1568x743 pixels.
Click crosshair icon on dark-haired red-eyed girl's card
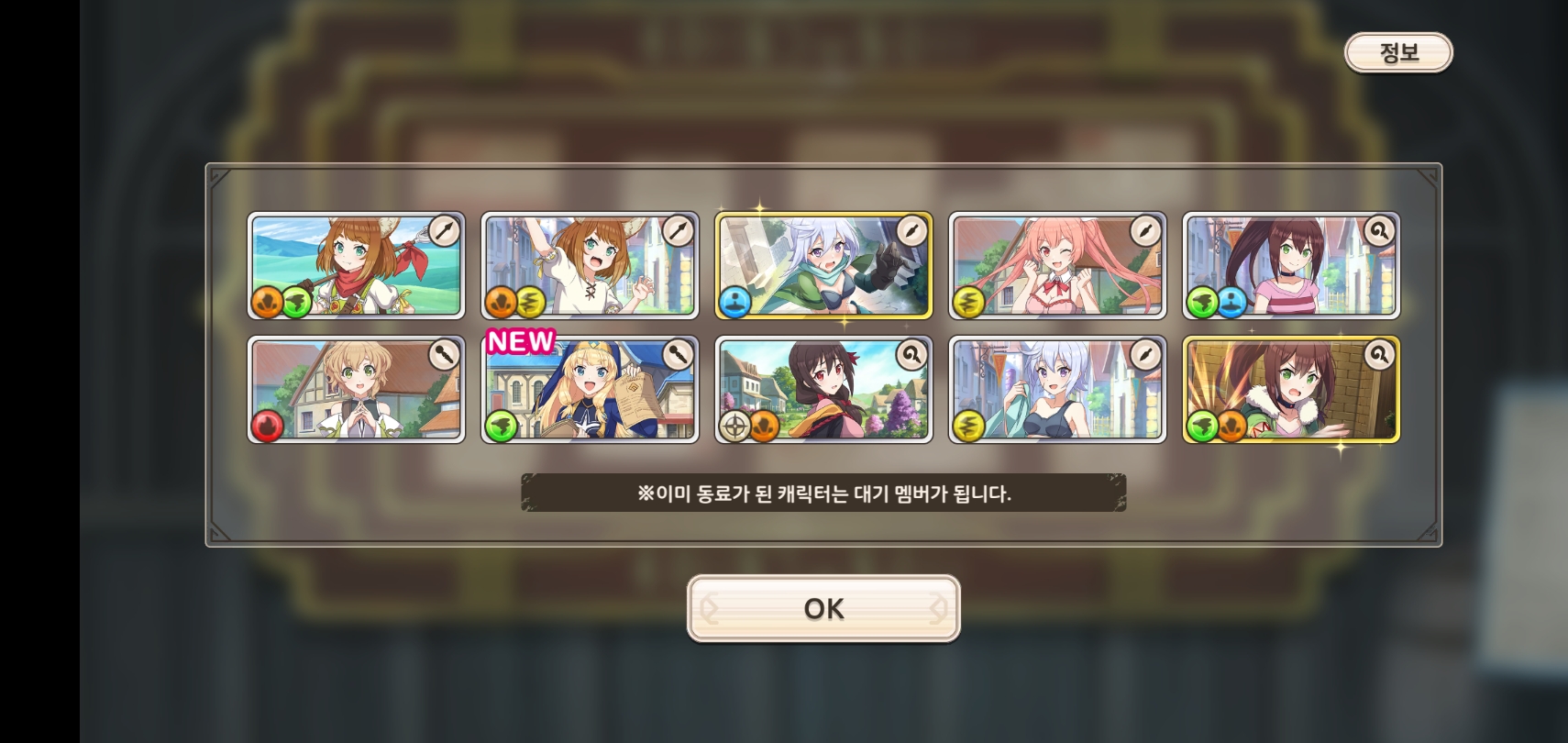(734, 425)
